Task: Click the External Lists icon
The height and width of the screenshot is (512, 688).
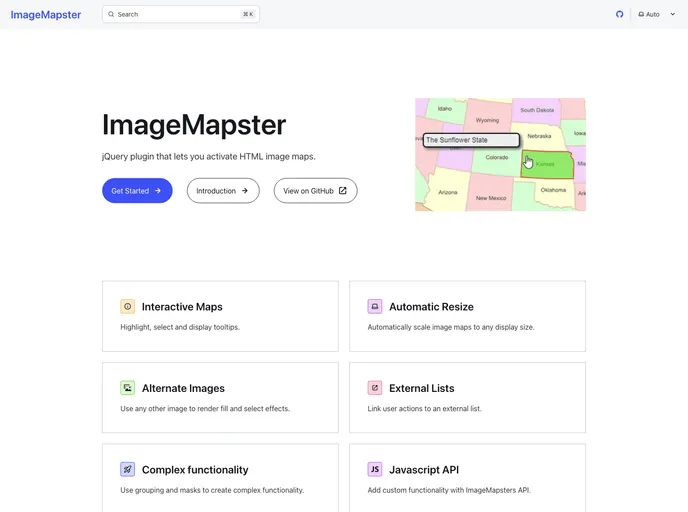Action: (x=375, y=388)
